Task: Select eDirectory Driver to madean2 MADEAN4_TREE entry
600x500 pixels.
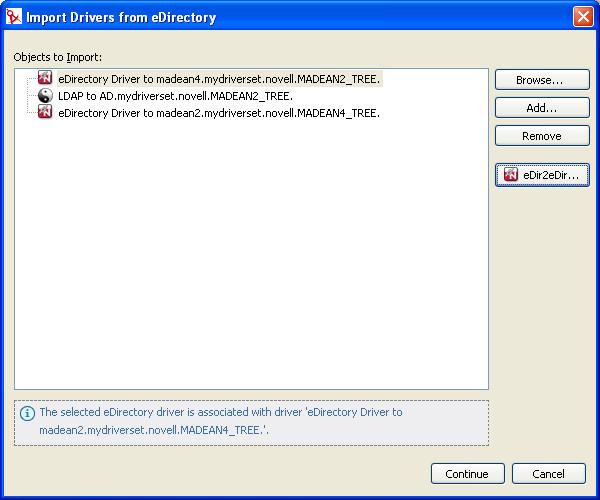Action: tap(219, 113)
